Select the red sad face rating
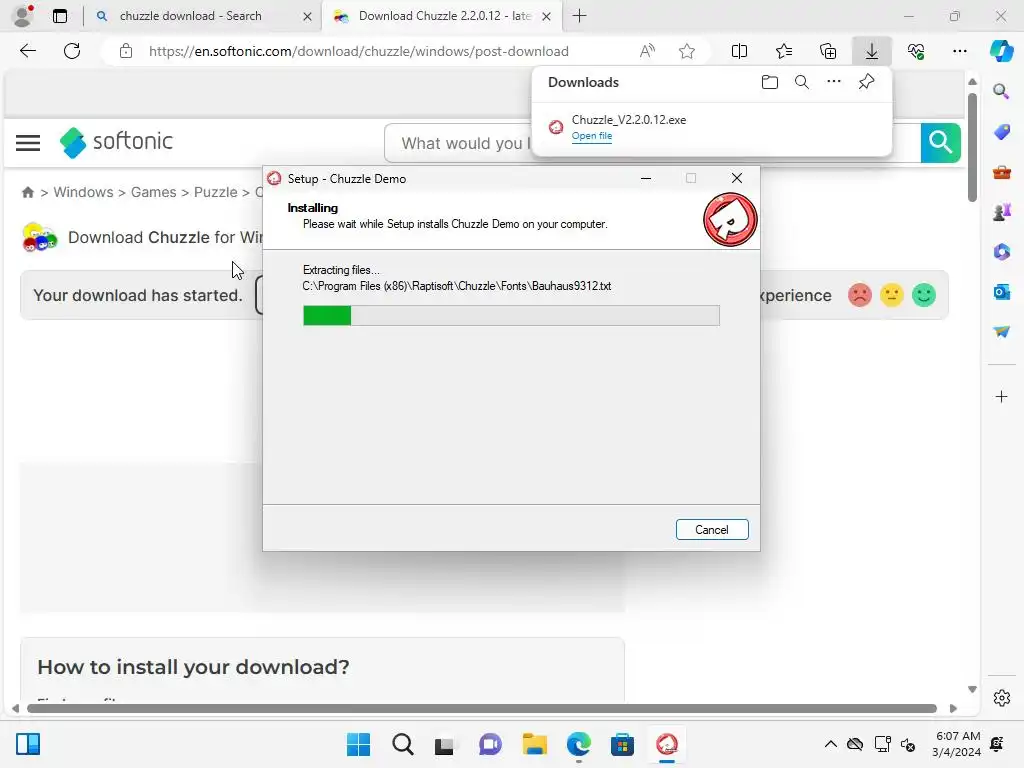This screenshot has height=768, width=1024. click(859, 295)
